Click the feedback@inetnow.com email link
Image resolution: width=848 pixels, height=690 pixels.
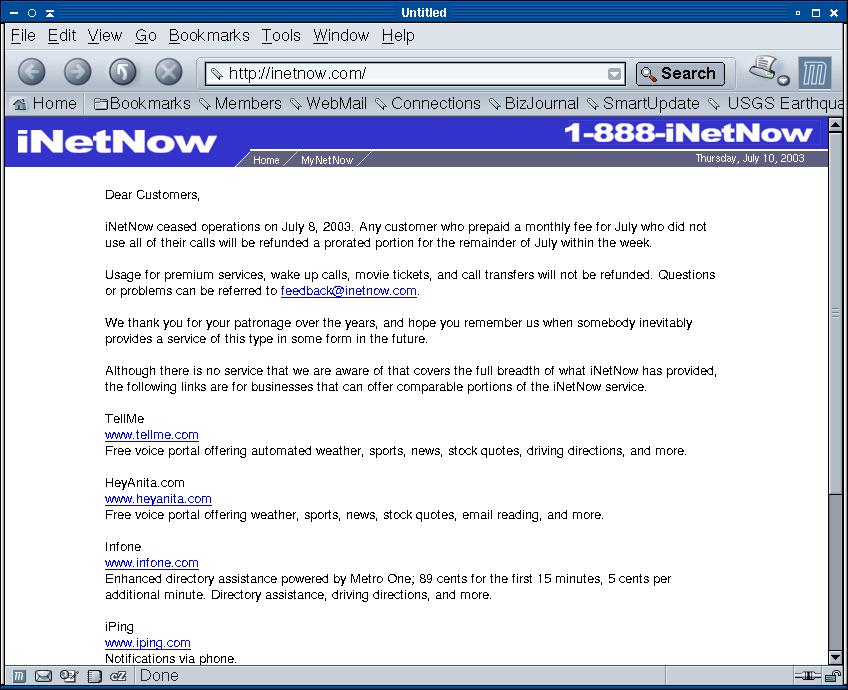[348, 291]
